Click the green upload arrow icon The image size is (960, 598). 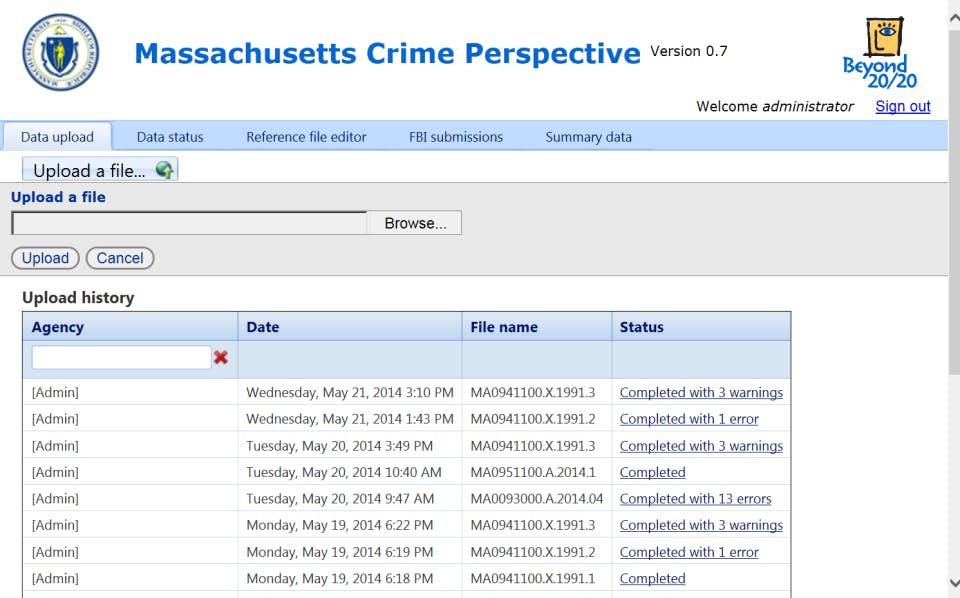pos(165,170)
